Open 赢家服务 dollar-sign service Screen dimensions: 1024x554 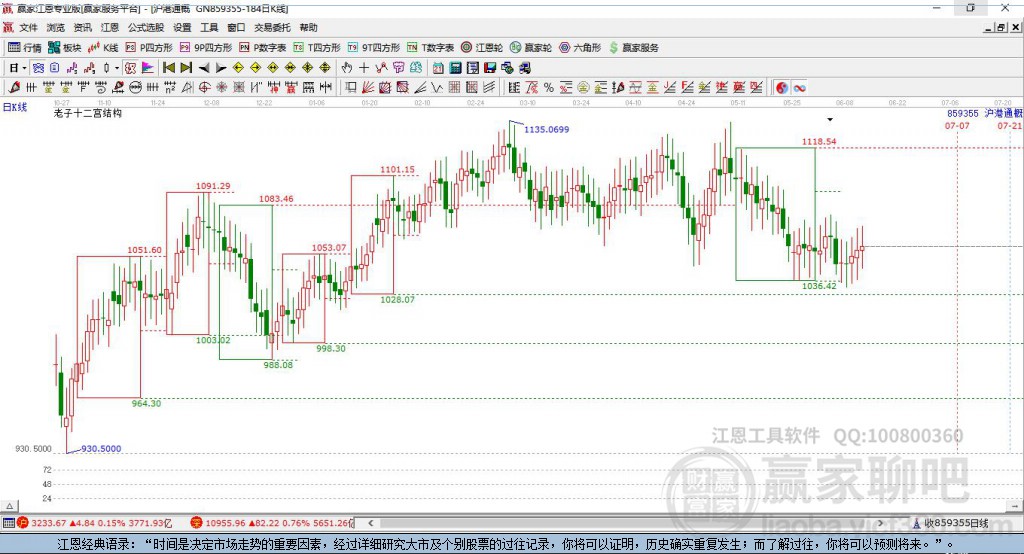(633, 48)
